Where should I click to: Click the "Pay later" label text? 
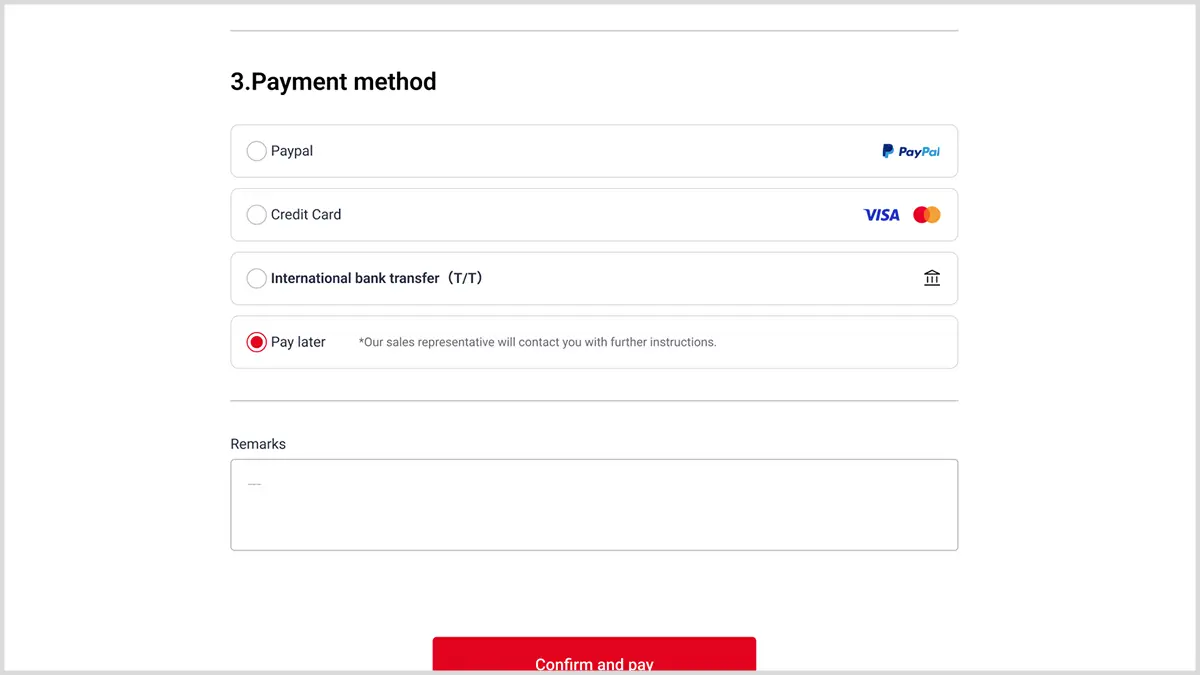[x=298, y=342]
